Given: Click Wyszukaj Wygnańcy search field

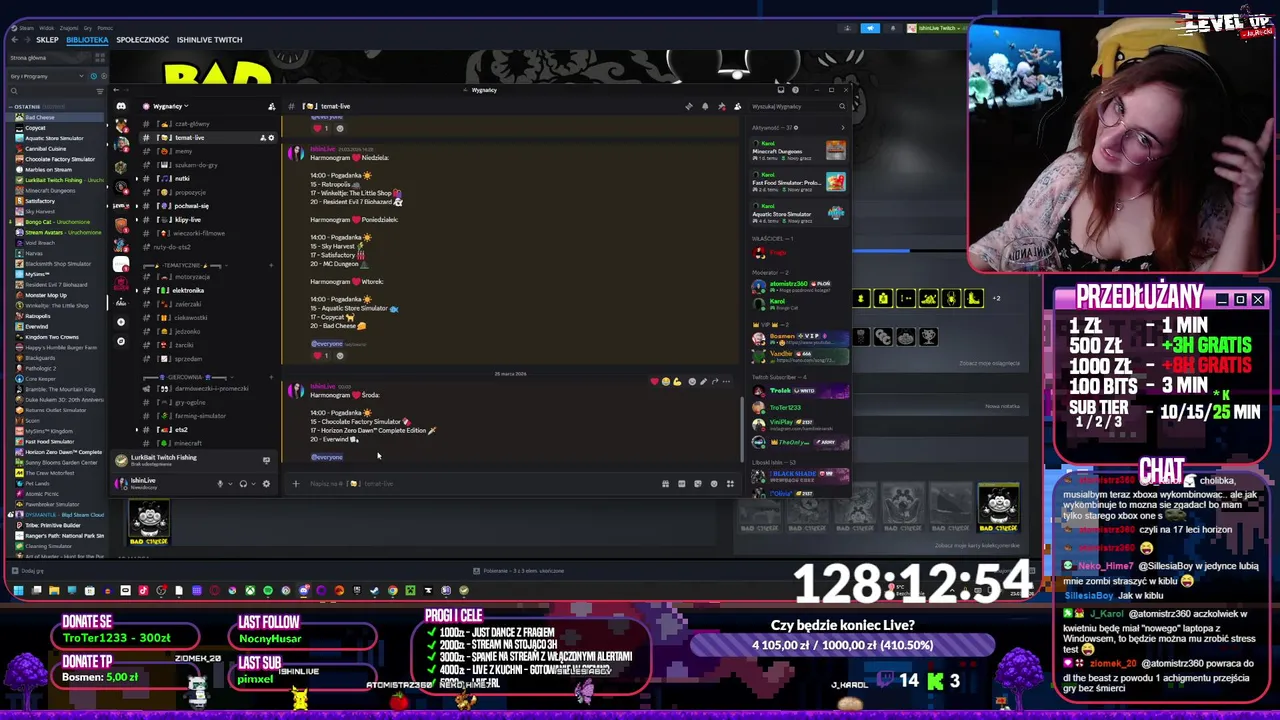Looking at the screenshot, I should click(x=799, y=106).
